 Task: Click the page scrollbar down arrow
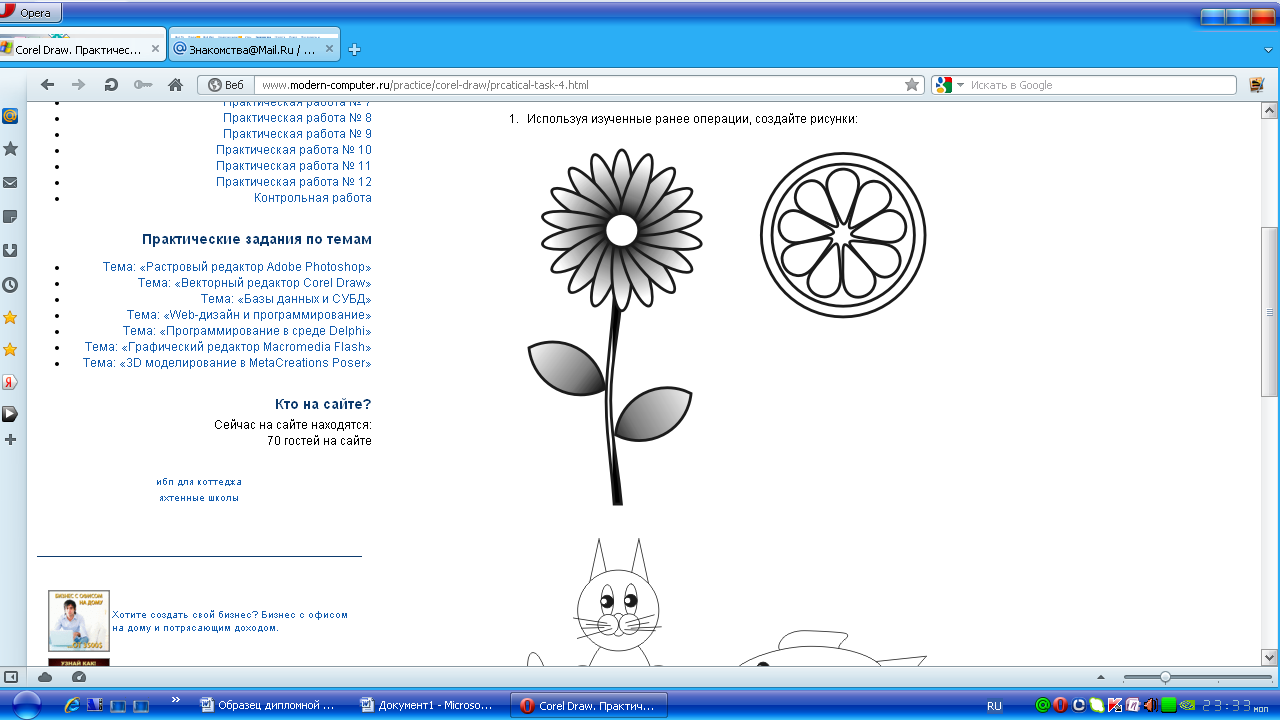point(1270,657)
